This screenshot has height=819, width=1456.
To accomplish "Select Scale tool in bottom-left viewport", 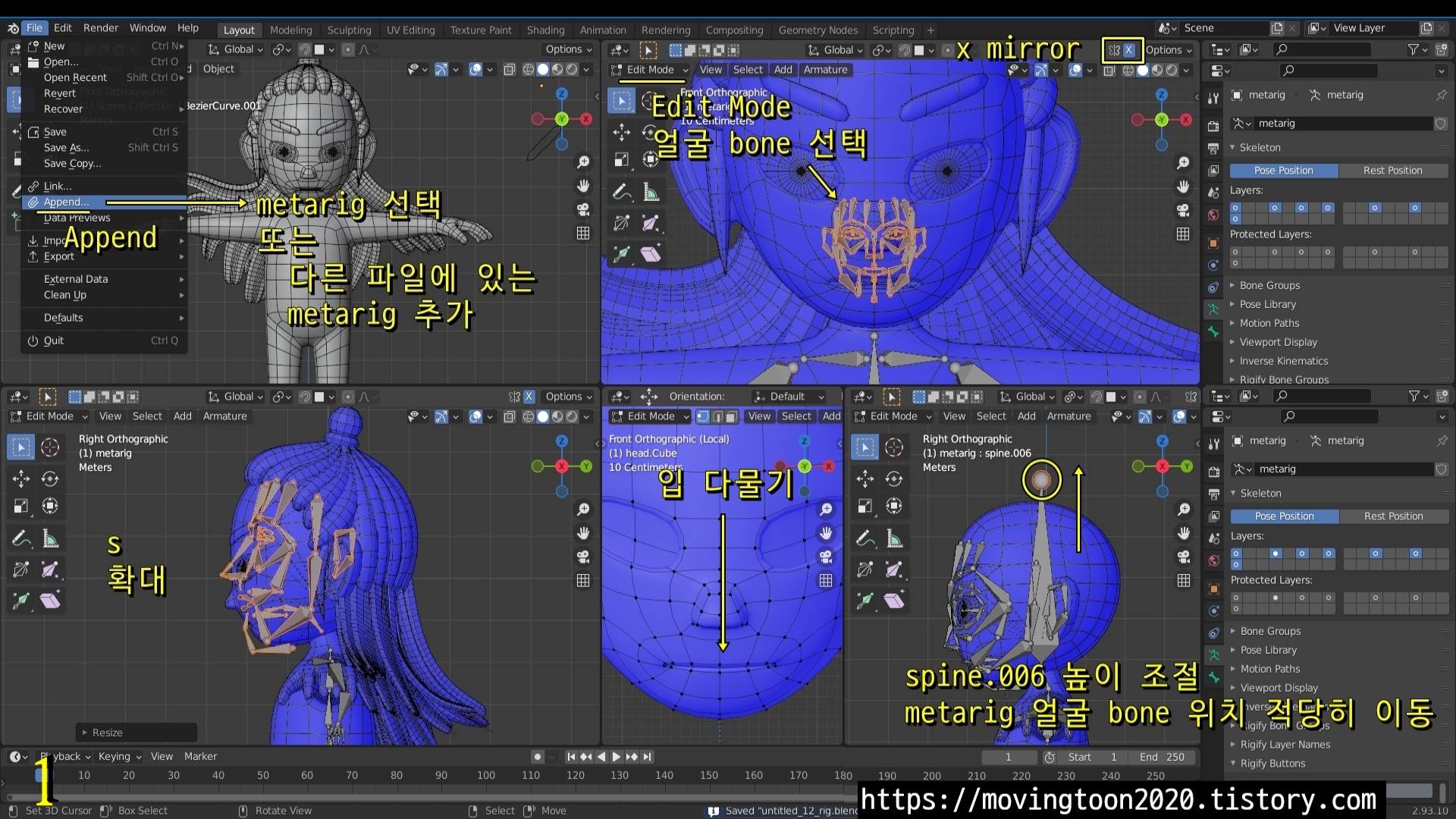I will (x=21, y=507).
